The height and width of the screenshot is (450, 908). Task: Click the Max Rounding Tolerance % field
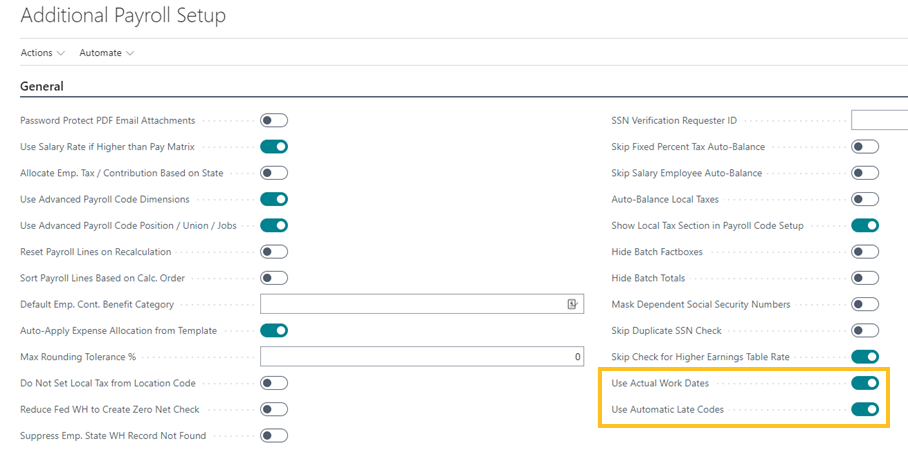pos(421,357)
